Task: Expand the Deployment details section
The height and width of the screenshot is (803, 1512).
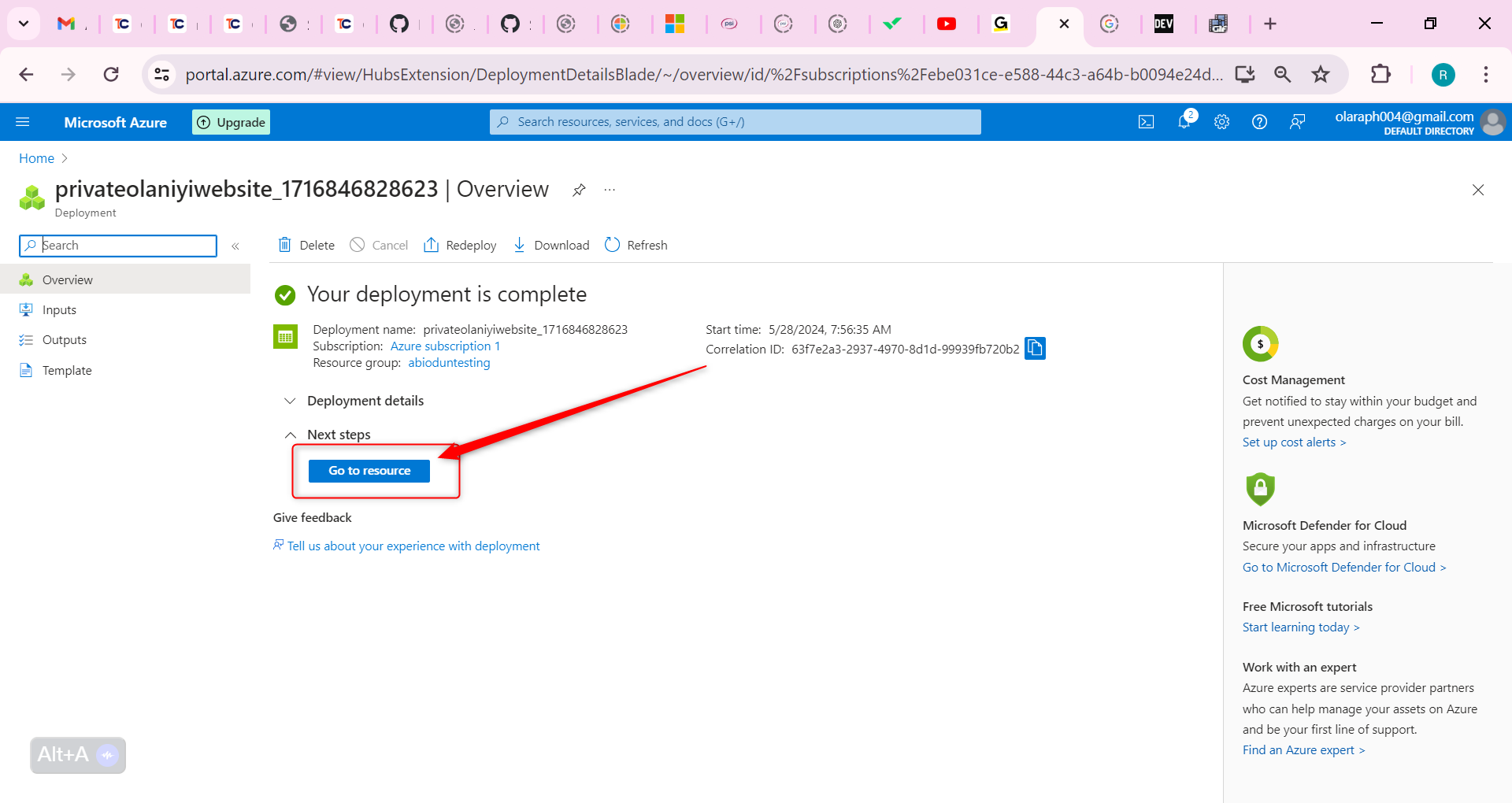Action: [354, 401]
